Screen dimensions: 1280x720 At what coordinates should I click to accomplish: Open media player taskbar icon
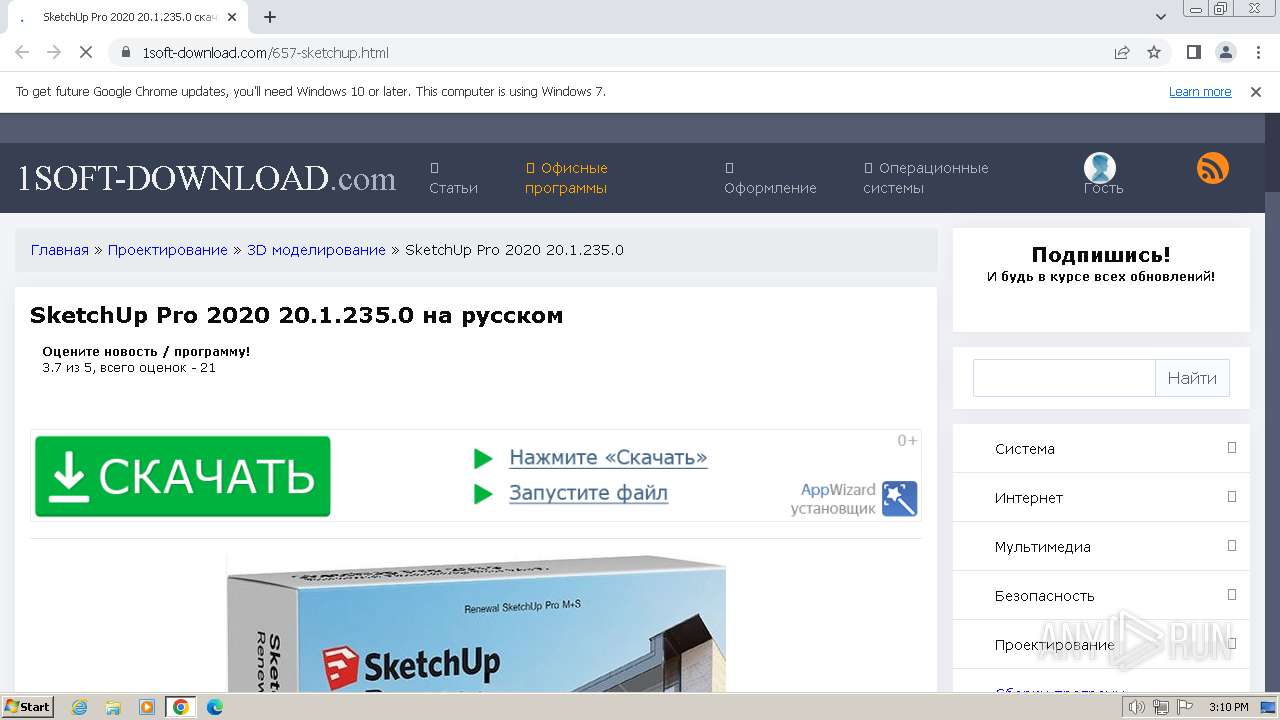tap(147, 707)
